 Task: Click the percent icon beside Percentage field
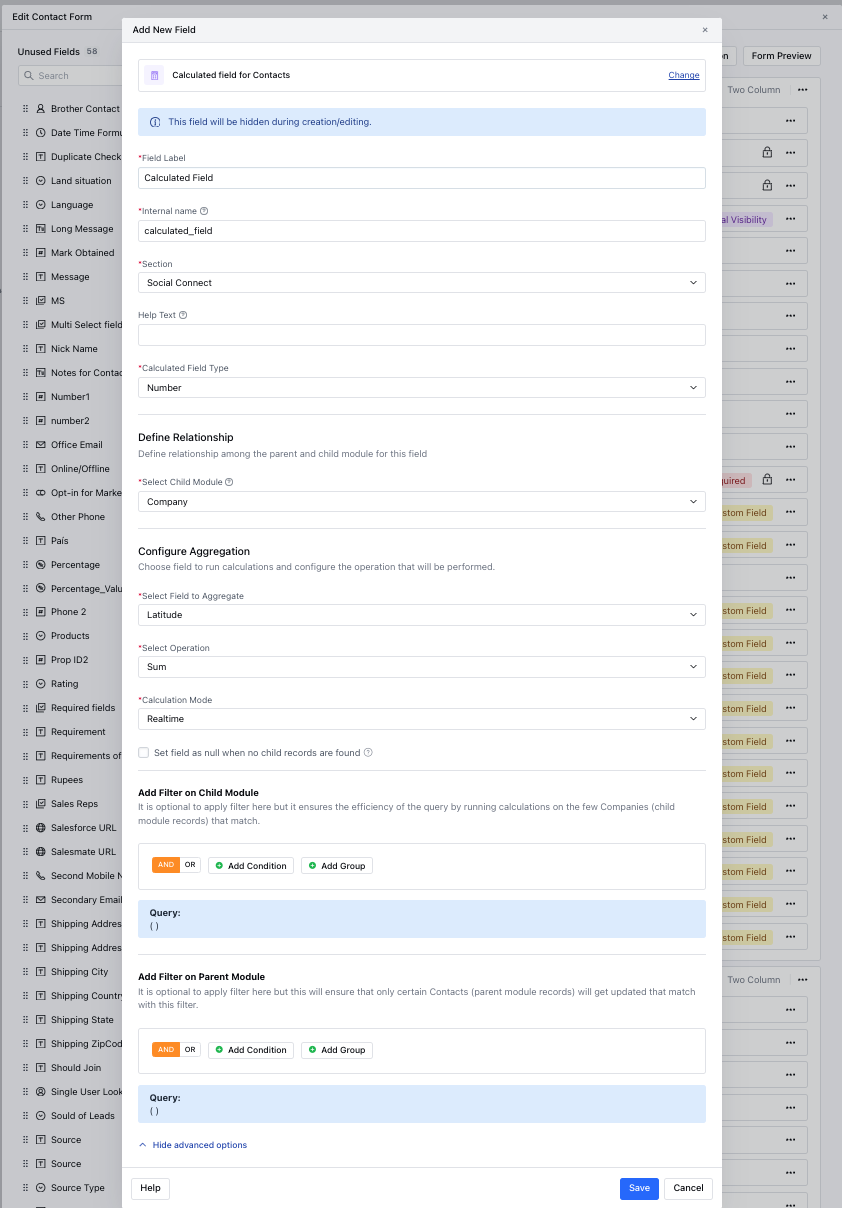(41, 565)
